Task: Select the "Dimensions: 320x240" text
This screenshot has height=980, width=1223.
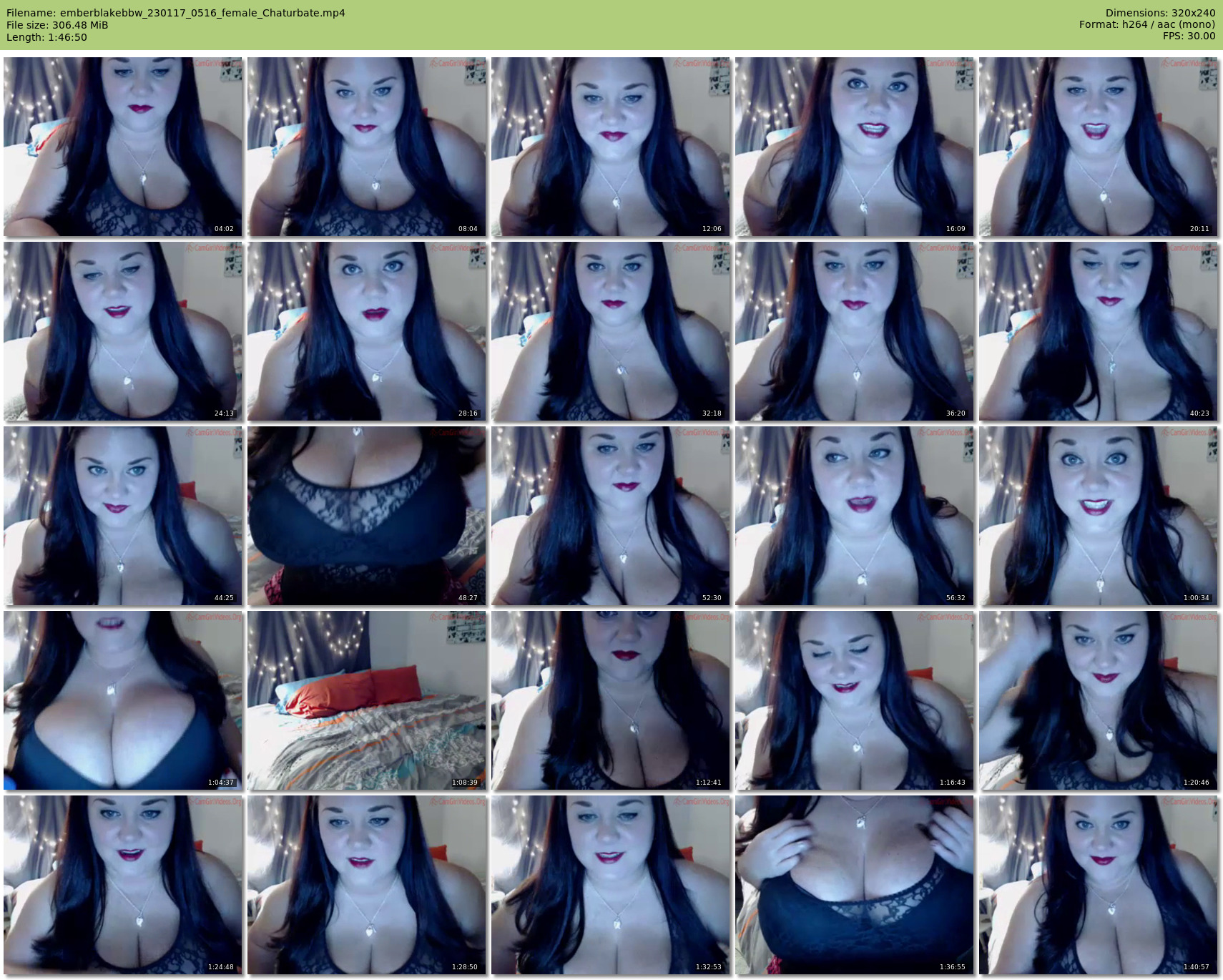Action: pos(1160,13)
